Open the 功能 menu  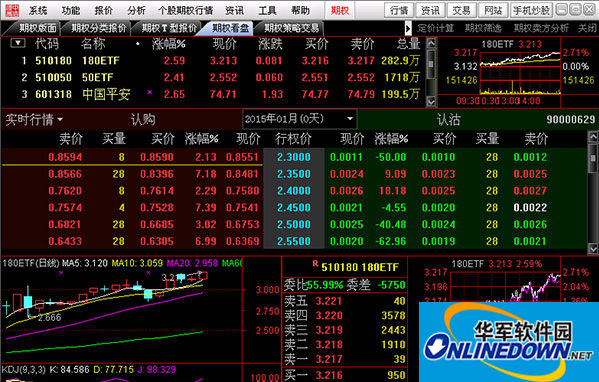71,10
